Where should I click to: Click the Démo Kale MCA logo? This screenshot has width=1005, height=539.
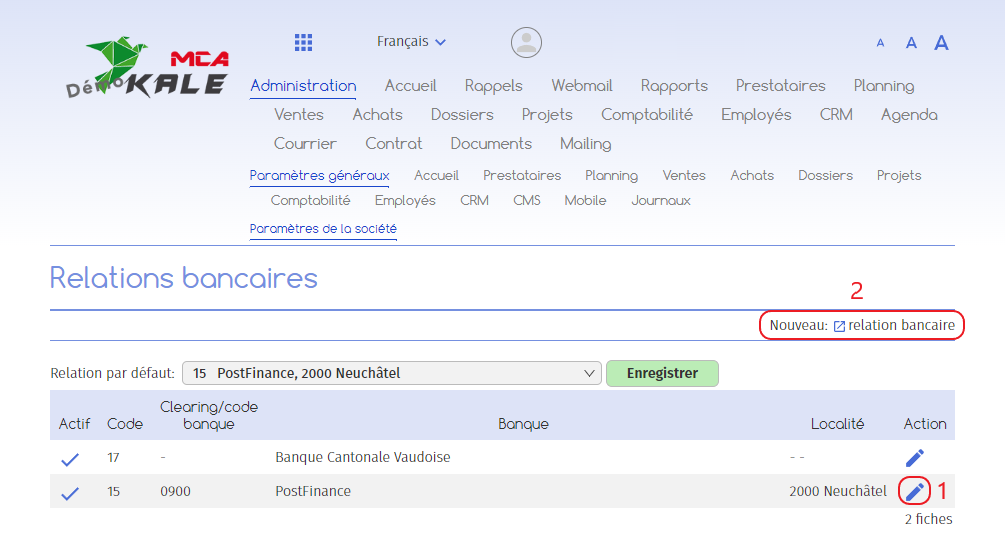click(147, 68)
